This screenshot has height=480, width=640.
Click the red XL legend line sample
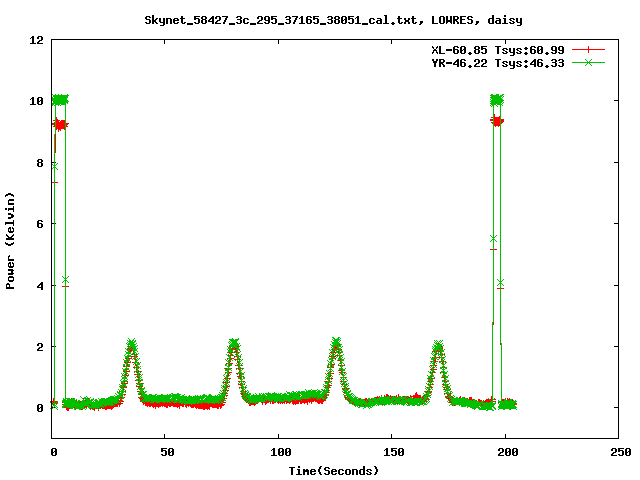[x=588, y=50]
